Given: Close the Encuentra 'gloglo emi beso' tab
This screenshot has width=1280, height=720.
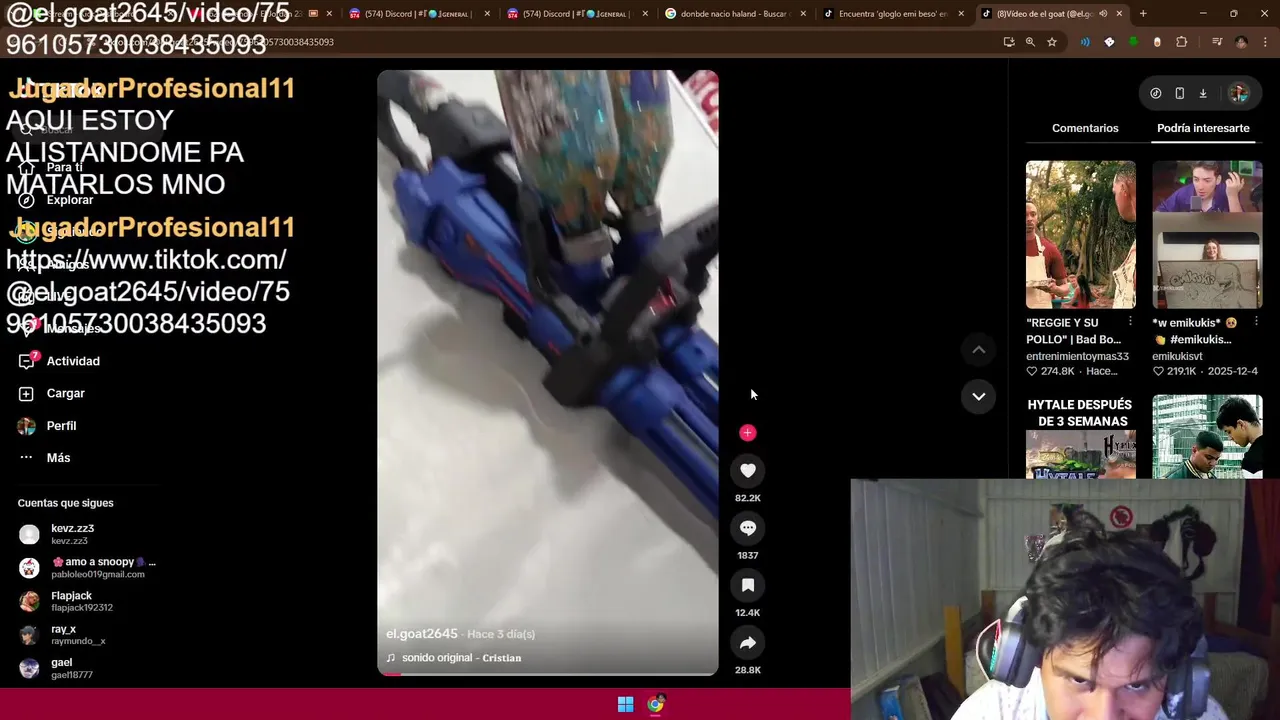Looking at the screenshot, I should point(961,14).
